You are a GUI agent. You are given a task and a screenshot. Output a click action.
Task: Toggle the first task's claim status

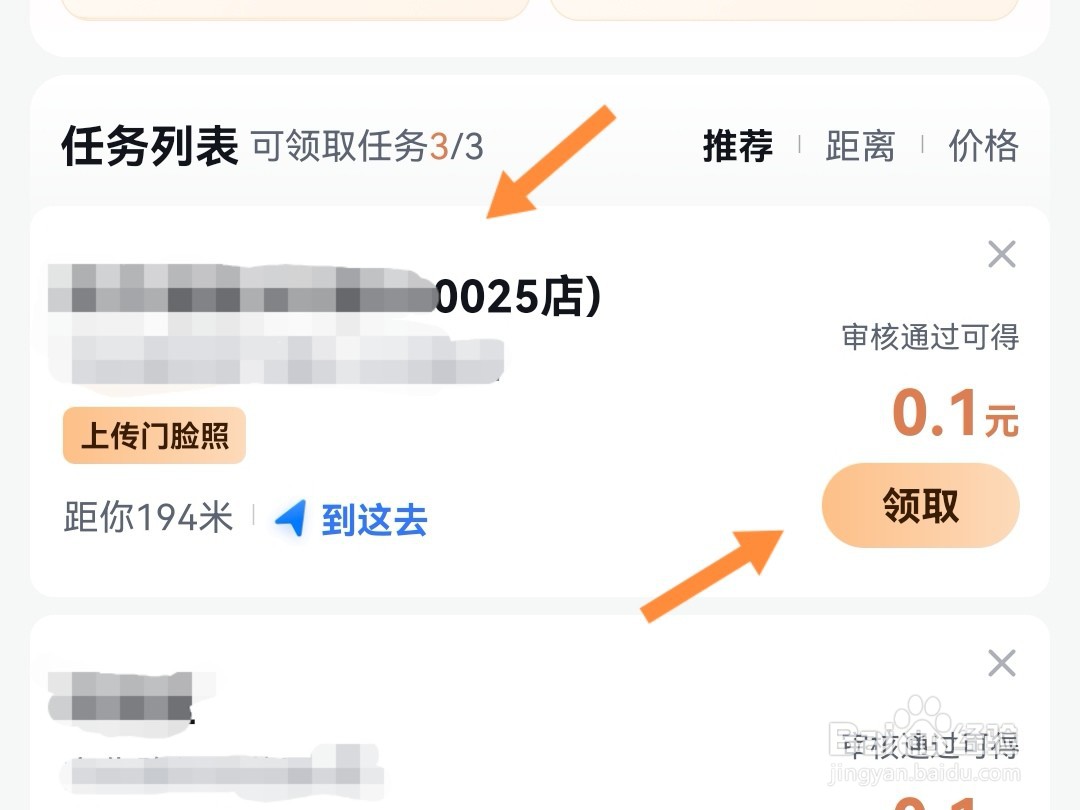click(920, 506)
